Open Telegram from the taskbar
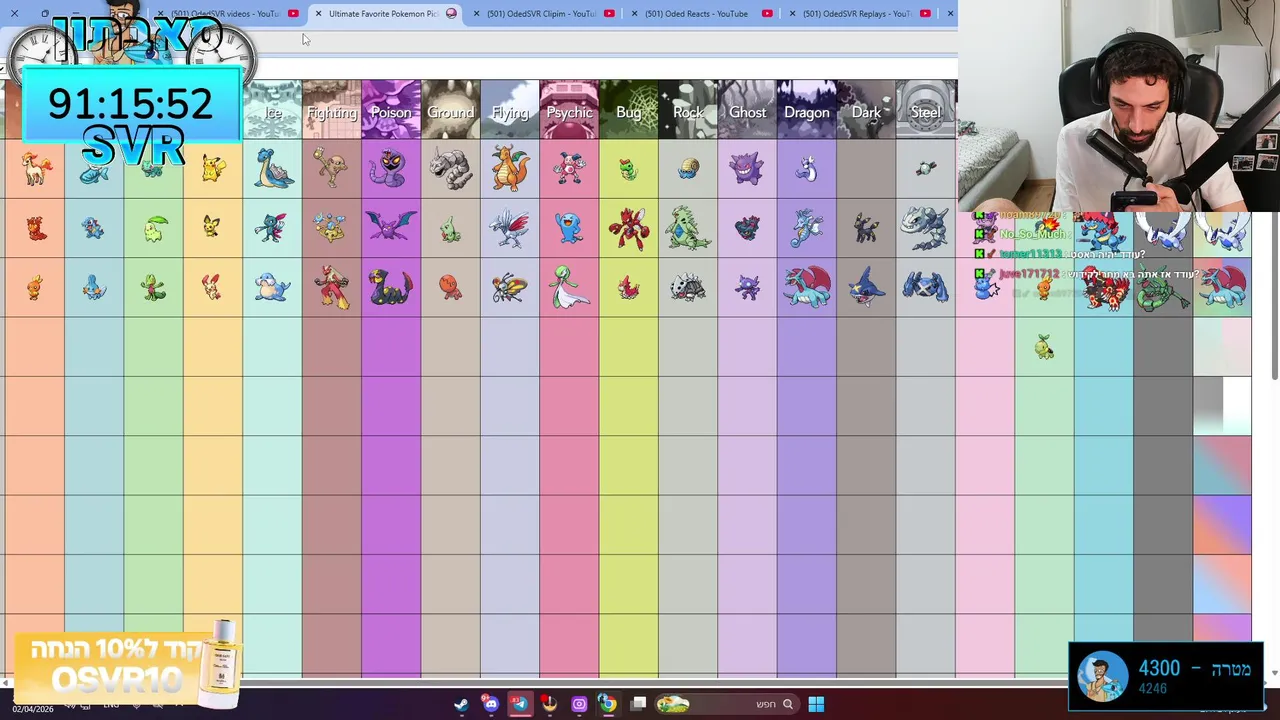This screenshot has width=1280, height=720. point(519,704)
